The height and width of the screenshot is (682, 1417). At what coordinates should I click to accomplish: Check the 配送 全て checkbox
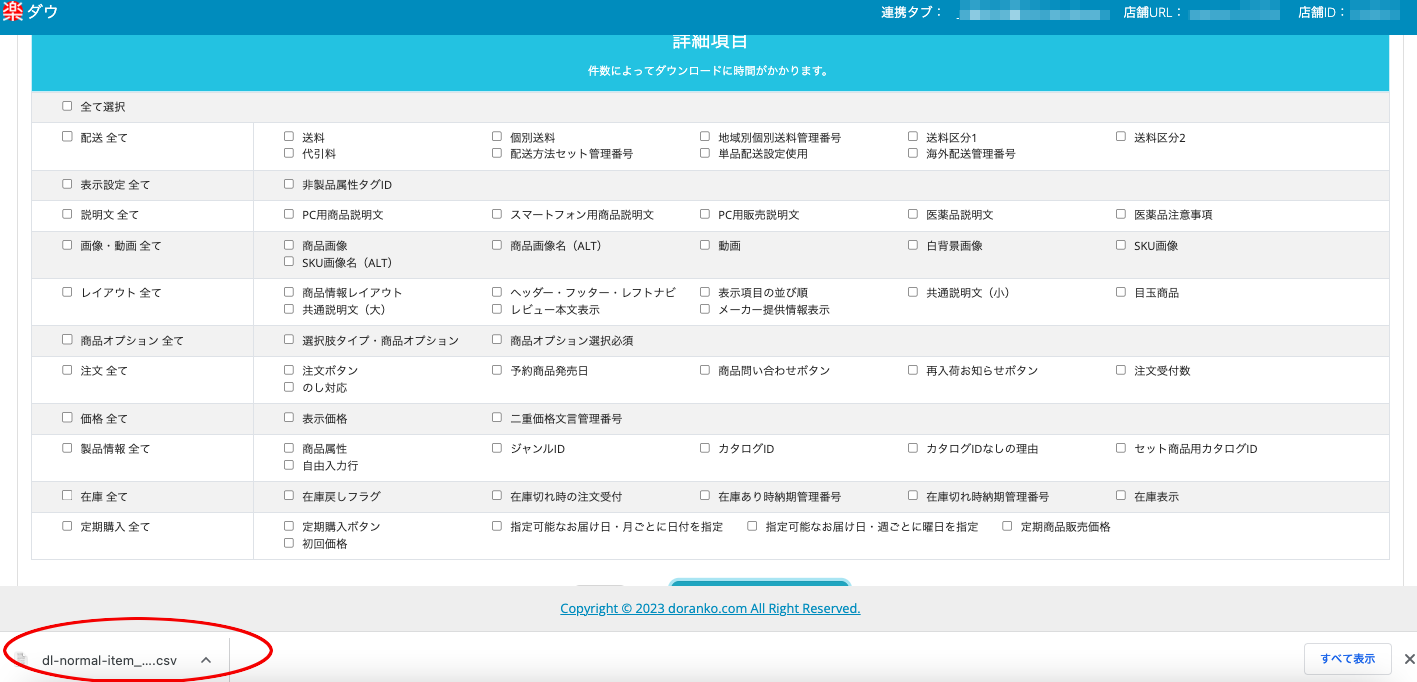(x=66, y=136)
